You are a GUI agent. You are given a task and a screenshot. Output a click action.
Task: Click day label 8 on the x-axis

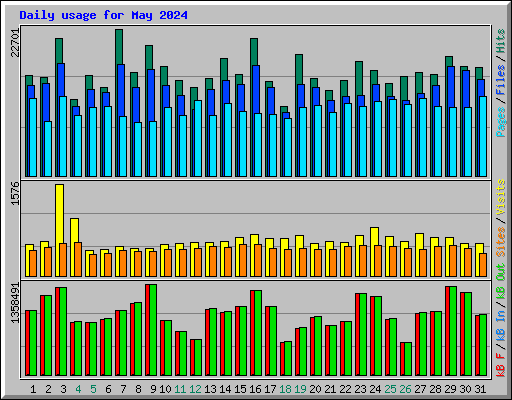[138, 389]
